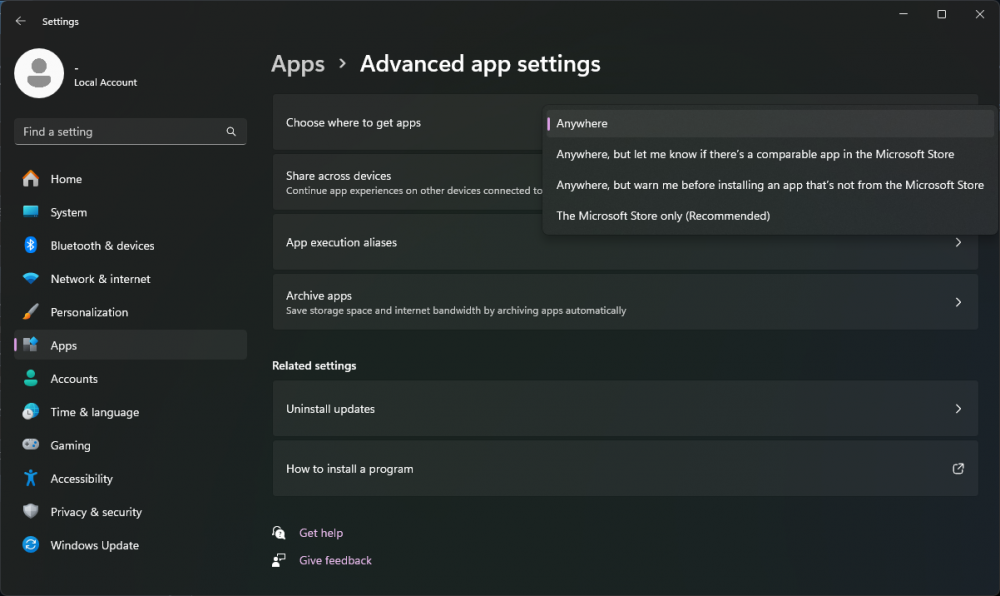Click the Accessibility figure icon
Screen dimensions: 1000x596
coord(31,479)
